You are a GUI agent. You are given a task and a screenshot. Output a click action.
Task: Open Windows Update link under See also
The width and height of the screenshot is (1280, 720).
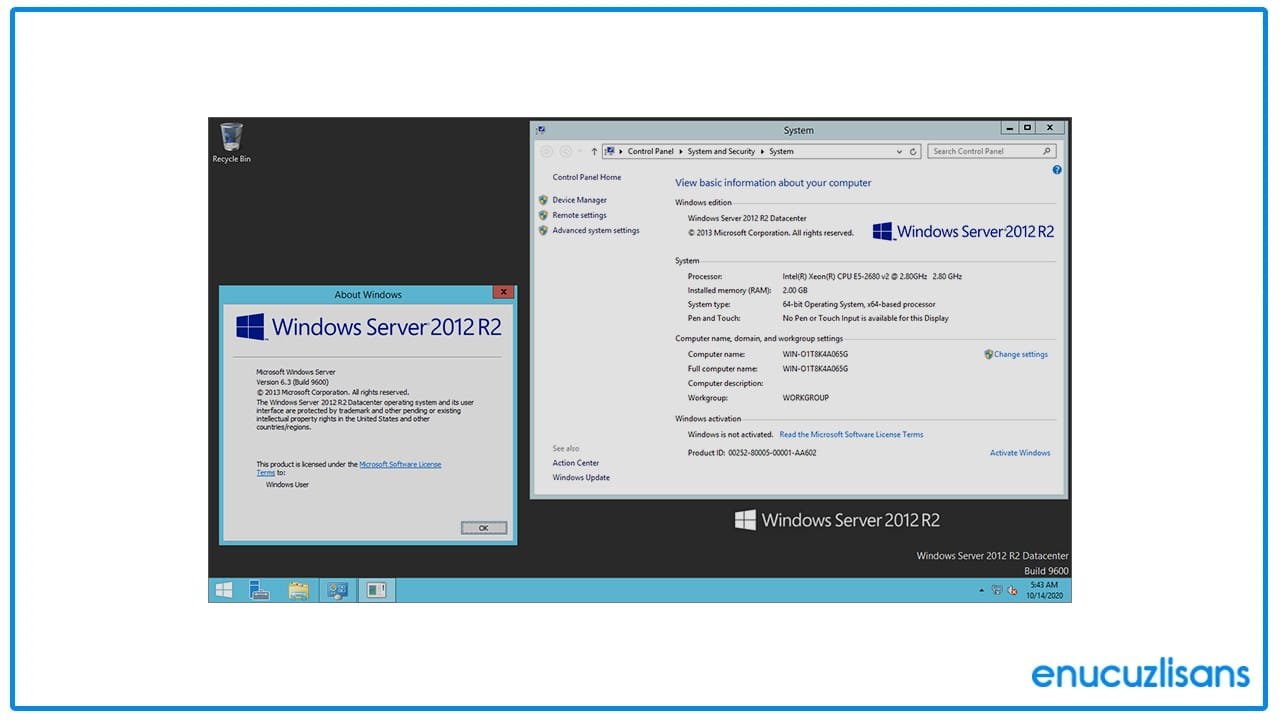click(581, 478)
